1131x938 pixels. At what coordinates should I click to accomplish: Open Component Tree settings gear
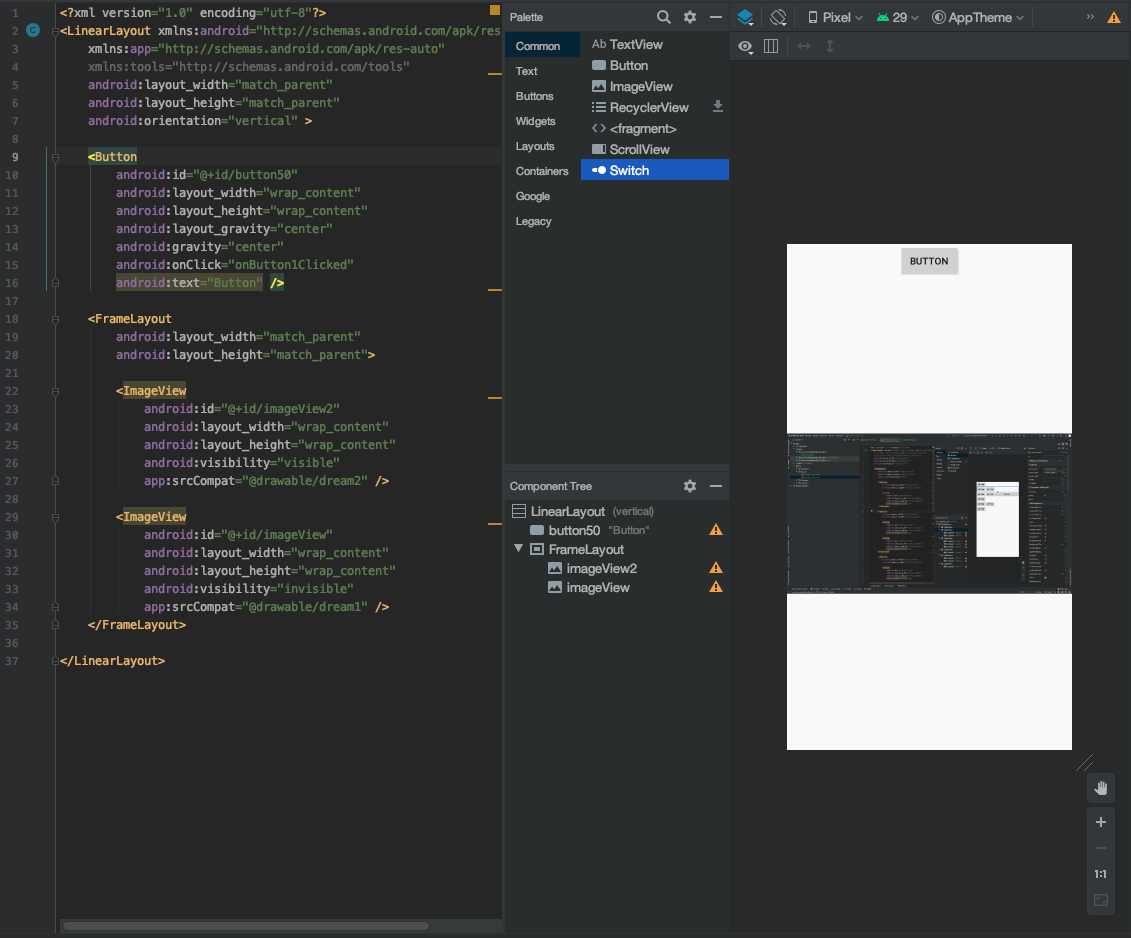(690, 486)
